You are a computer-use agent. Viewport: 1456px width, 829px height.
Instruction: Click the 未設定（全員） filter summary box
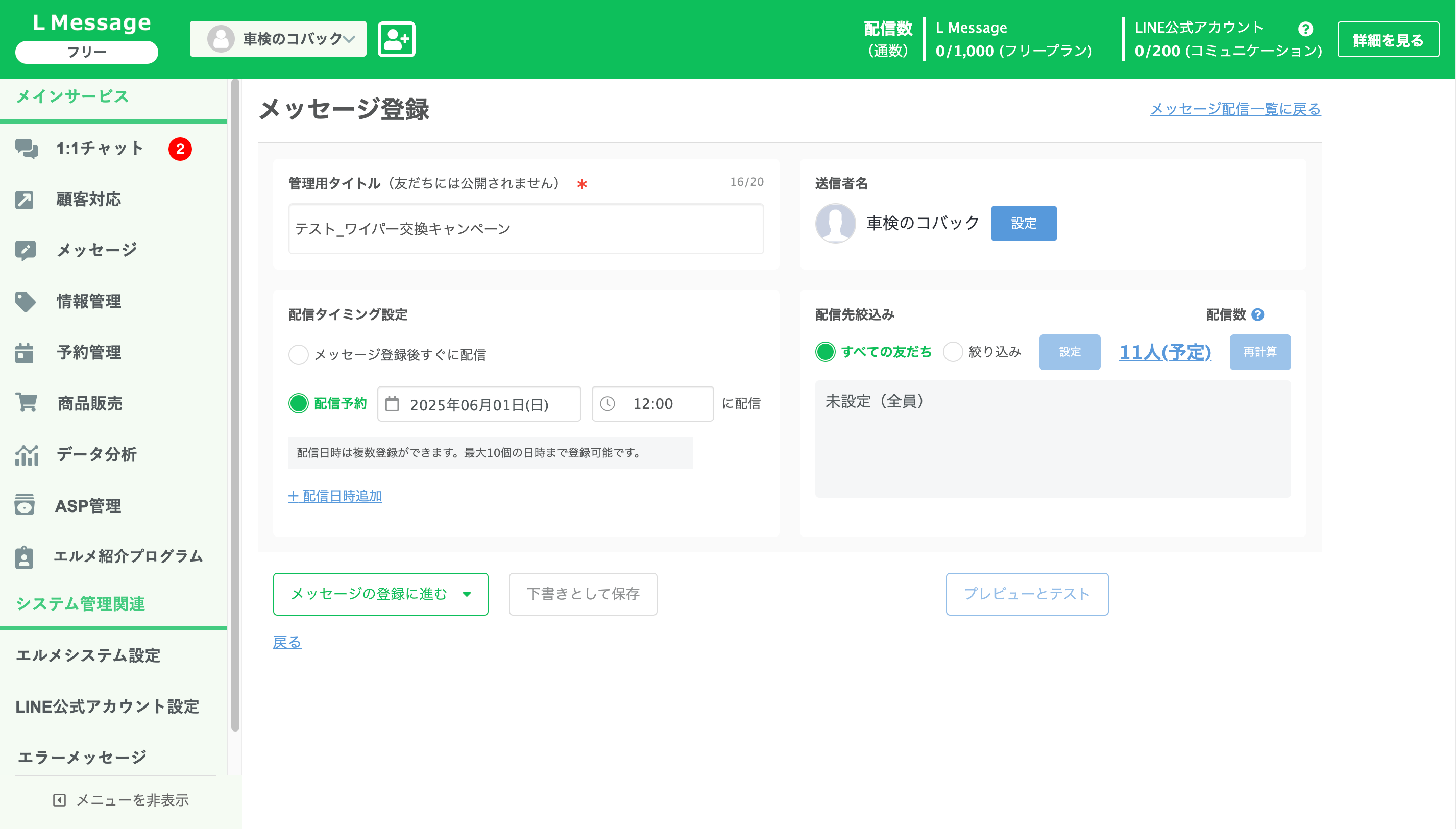(x=1052, y=440)
